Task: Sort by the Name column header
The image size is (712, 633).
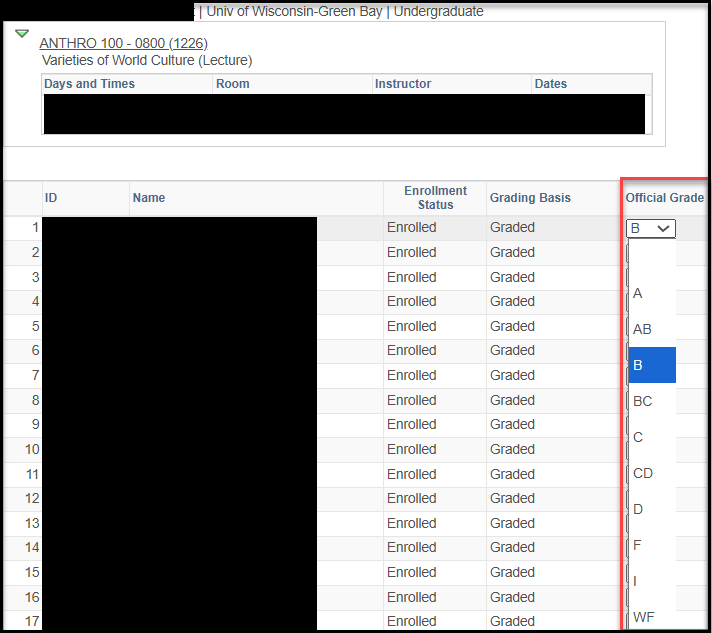Action: coord(149,198)
